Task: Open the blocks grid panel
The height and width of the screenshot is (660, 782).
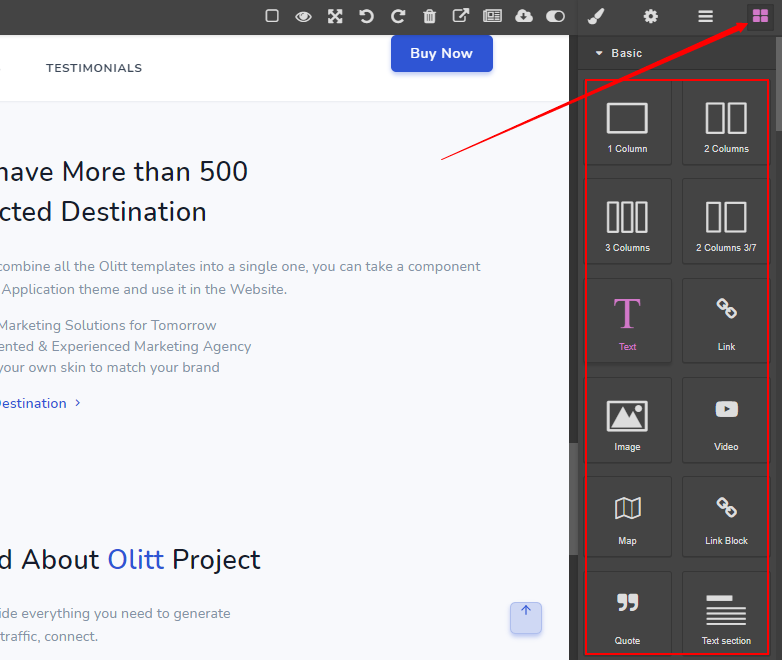Action: pos(760,16)
